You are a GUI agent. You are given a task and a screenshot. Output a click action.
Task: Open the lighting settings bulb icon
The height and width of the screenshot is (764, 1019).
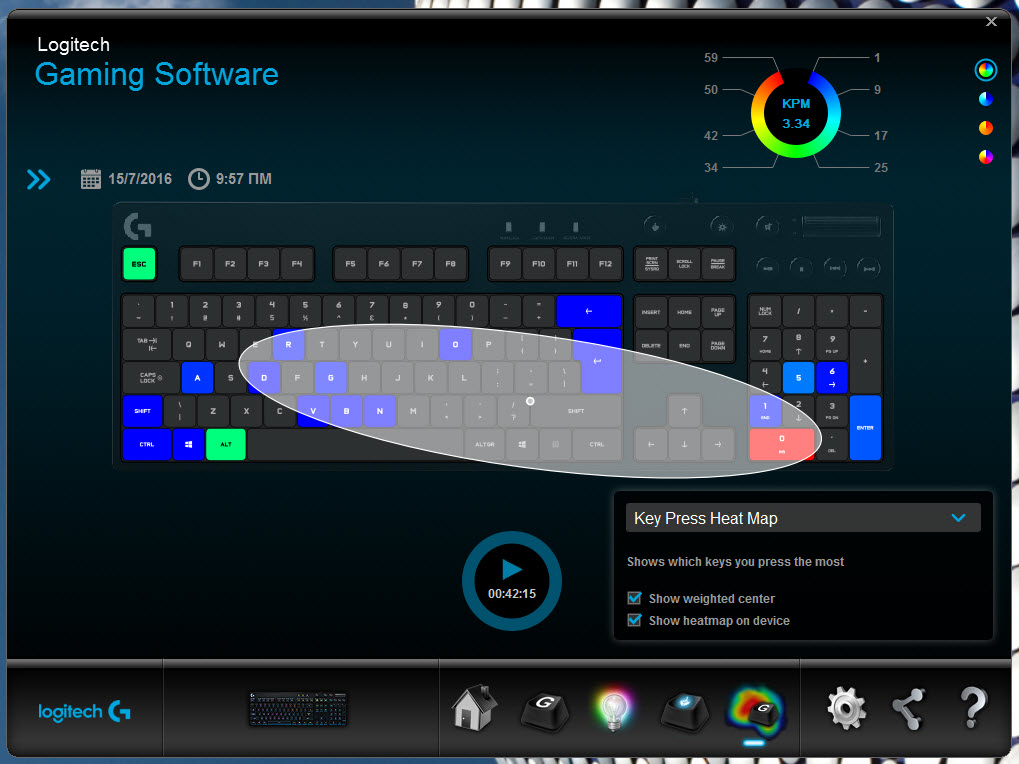point(613,709)
